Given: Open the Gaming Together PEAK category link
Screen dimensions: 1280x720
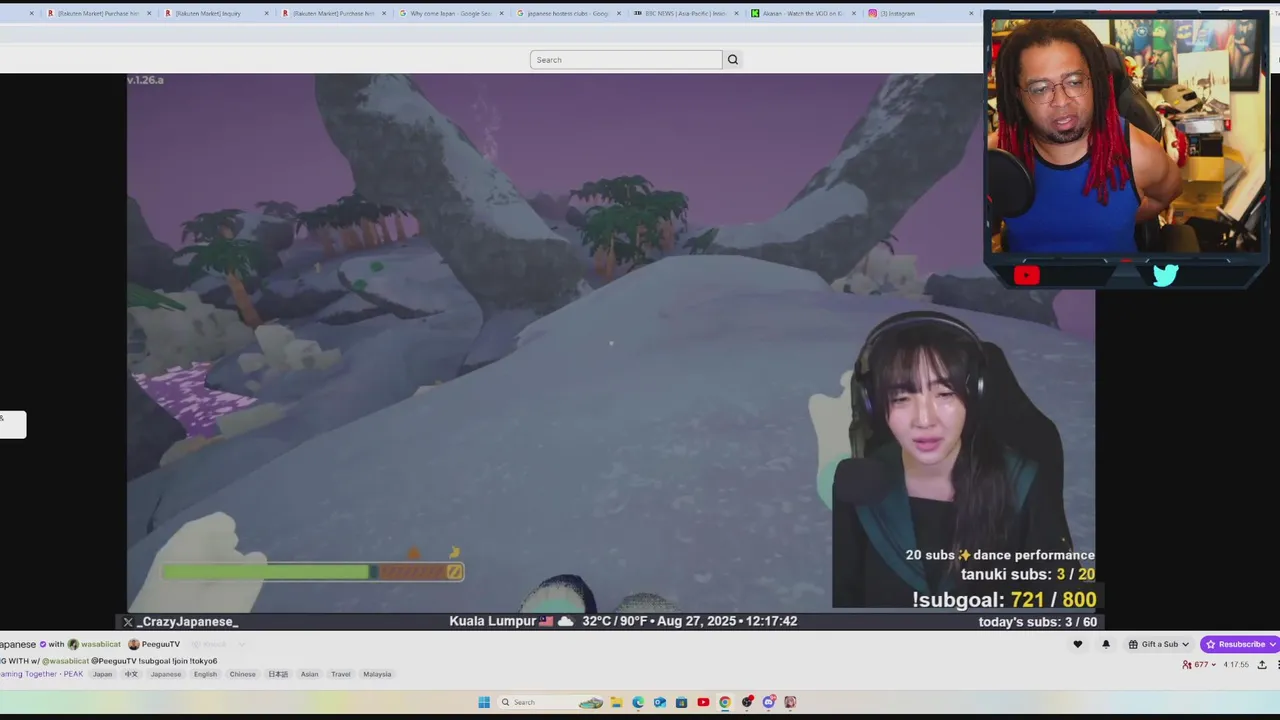Looking at the screenshot, I should [42, 674].
